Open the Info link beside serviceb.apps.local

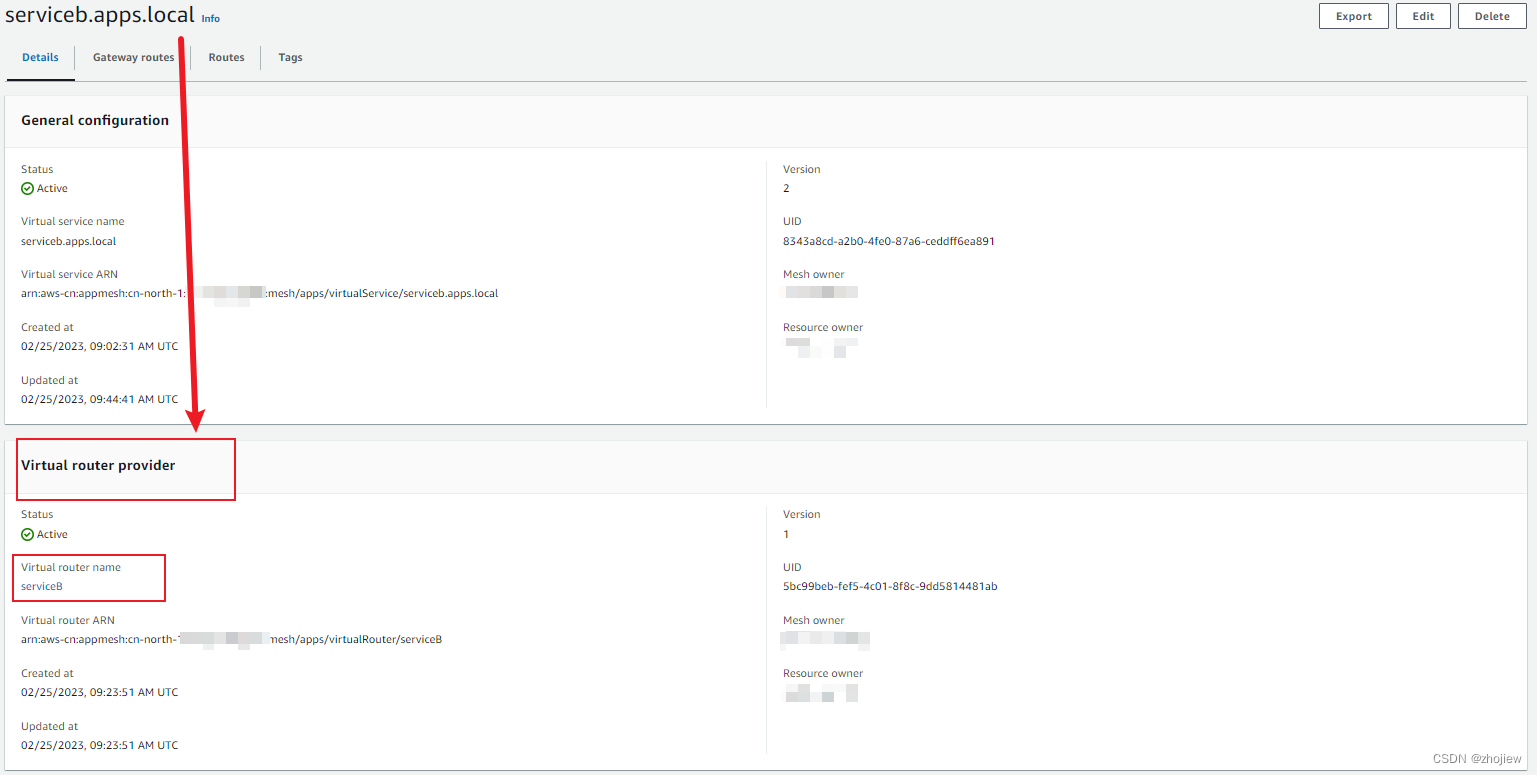click(x=210, y=18)
